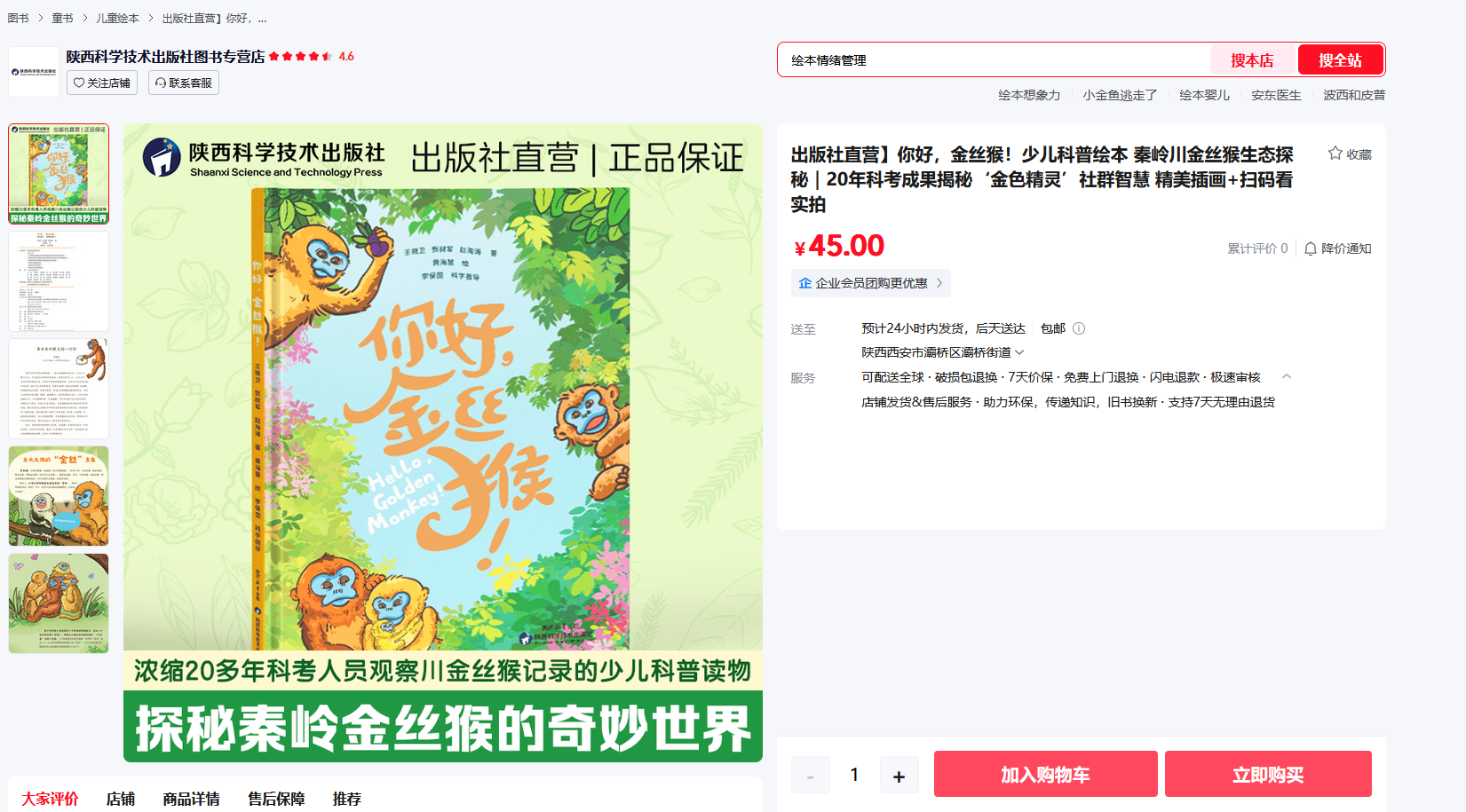
Task: Open the 儿童绘本 breadcrumb link
Action: click(x=117, y=18)
